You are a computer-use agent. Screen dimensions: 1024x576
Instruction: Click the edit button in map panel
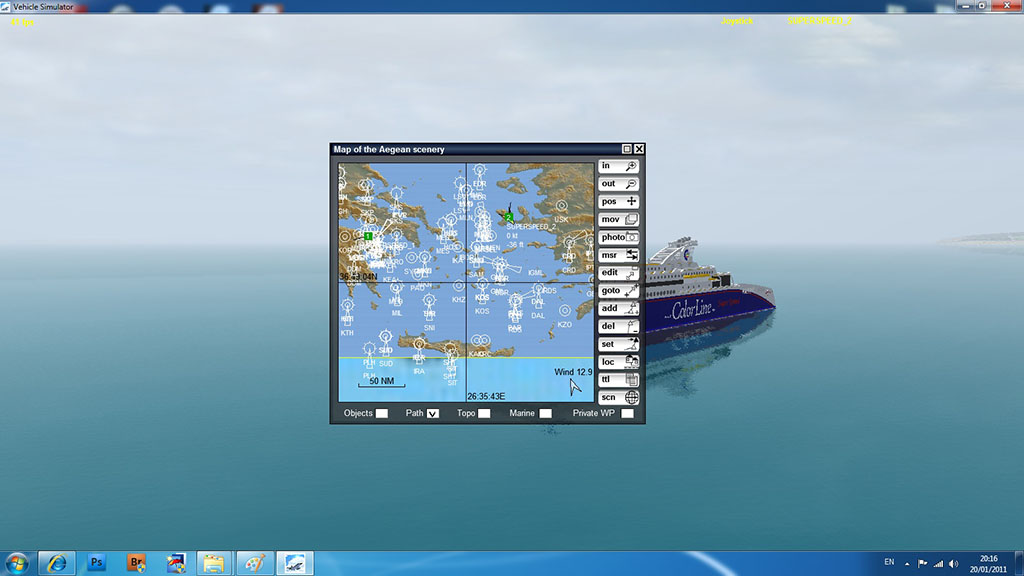pos(618,273)
